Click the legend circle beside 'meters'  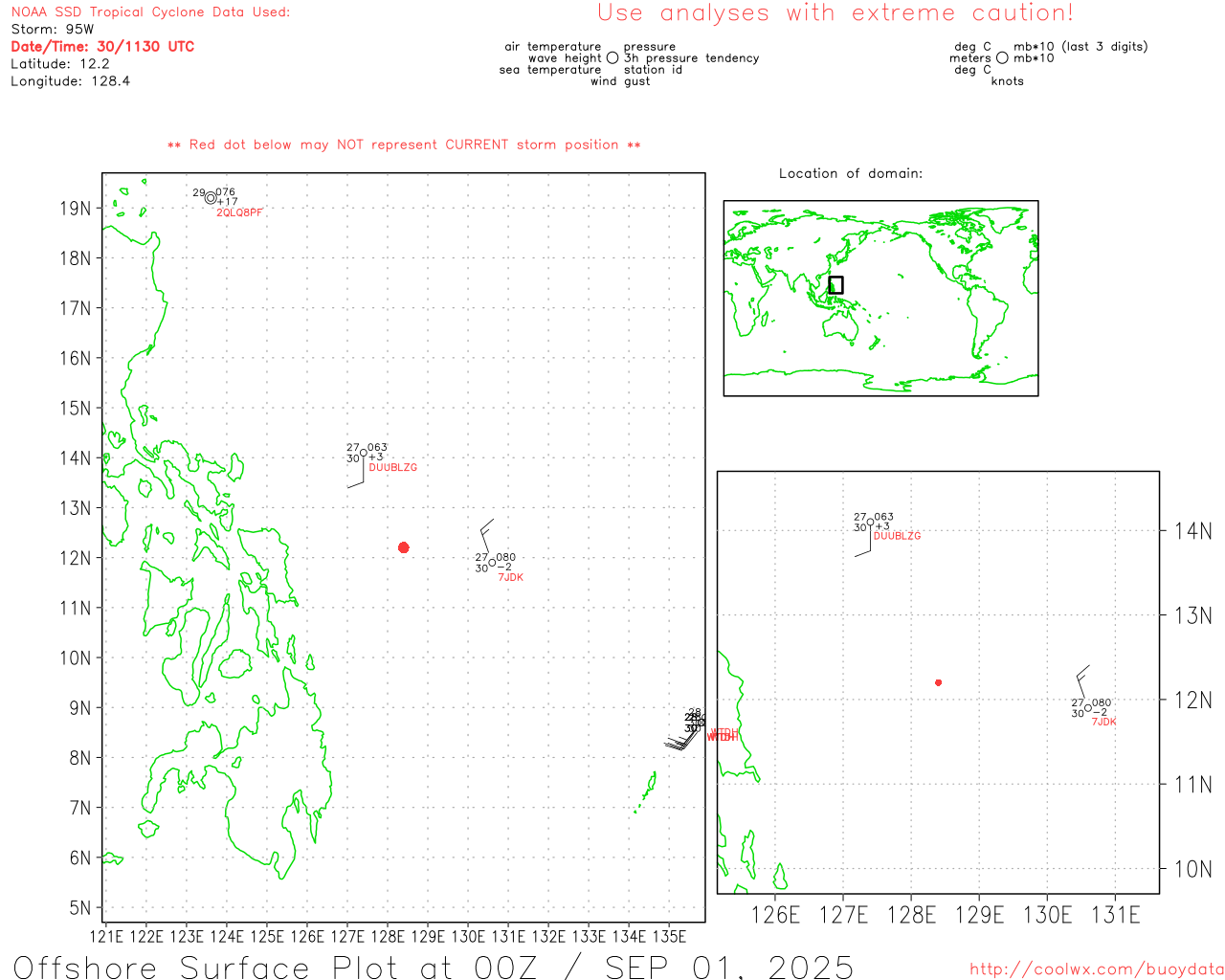[x=1002, y=57]
